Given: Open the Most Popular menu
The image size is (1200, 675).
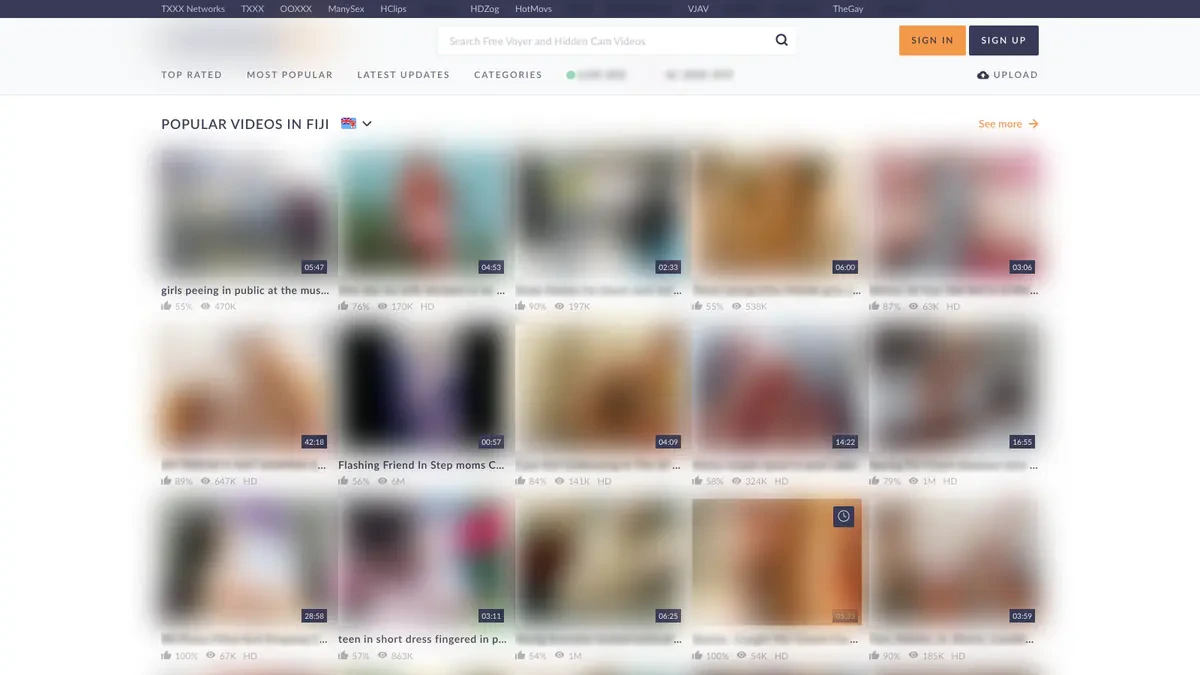Looking at the screenshot, I should coord(290,75).
